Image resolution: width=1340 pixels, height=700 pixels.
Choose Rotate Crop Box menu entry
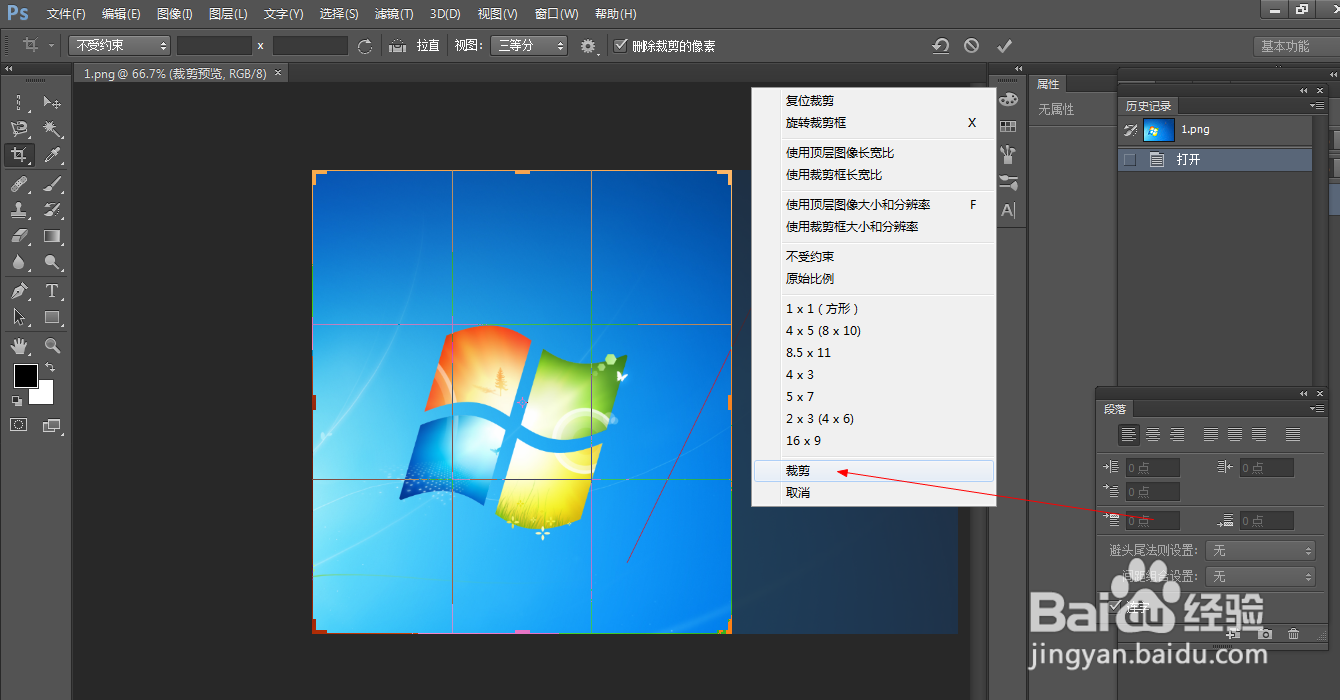pos(874,123)
